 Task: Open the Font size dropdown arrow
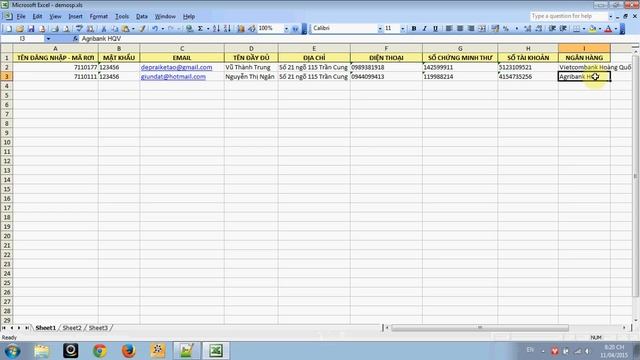tap(402, 29)
